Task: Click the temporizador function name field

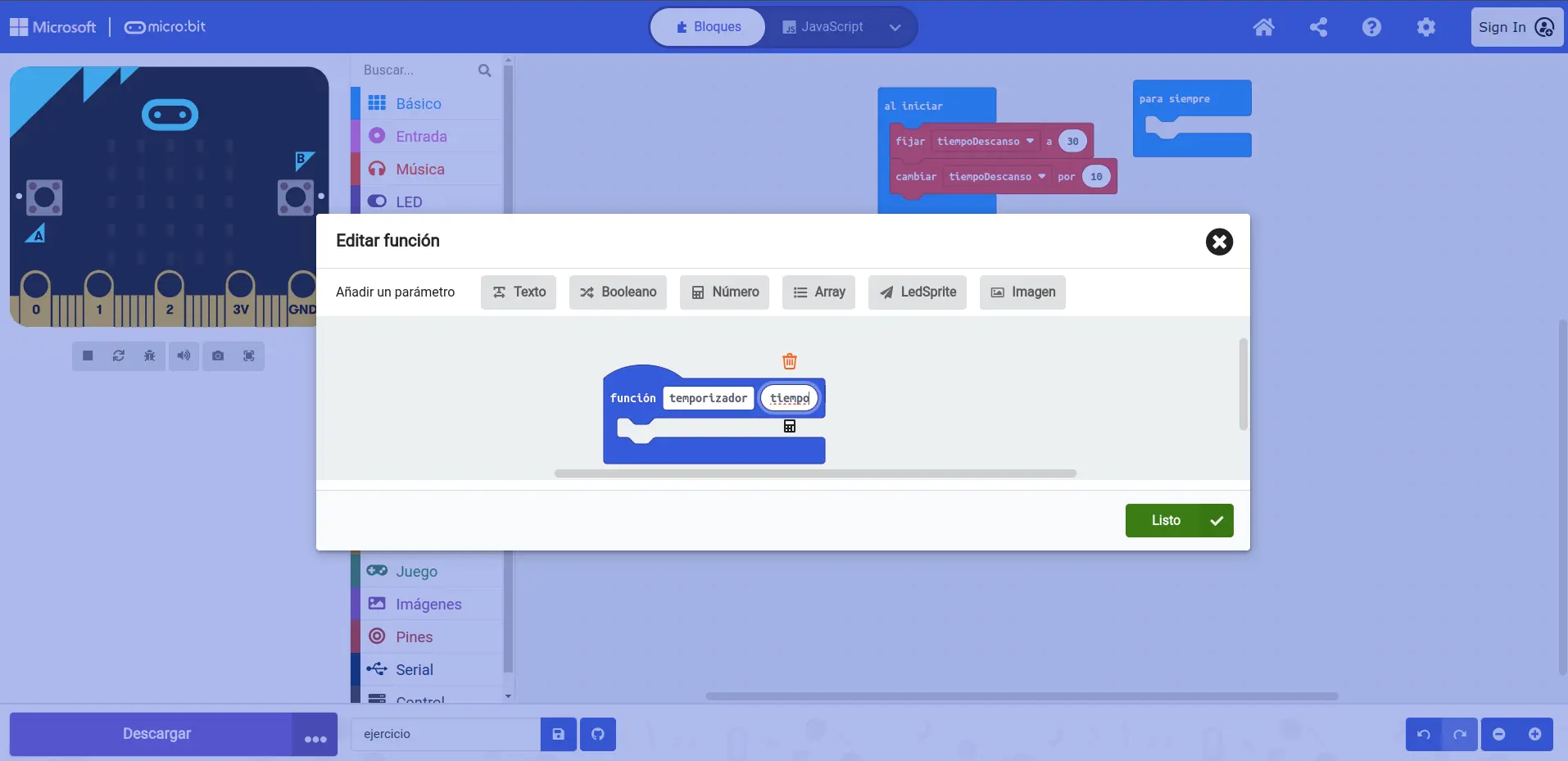Action: click(x=708, y=398)
